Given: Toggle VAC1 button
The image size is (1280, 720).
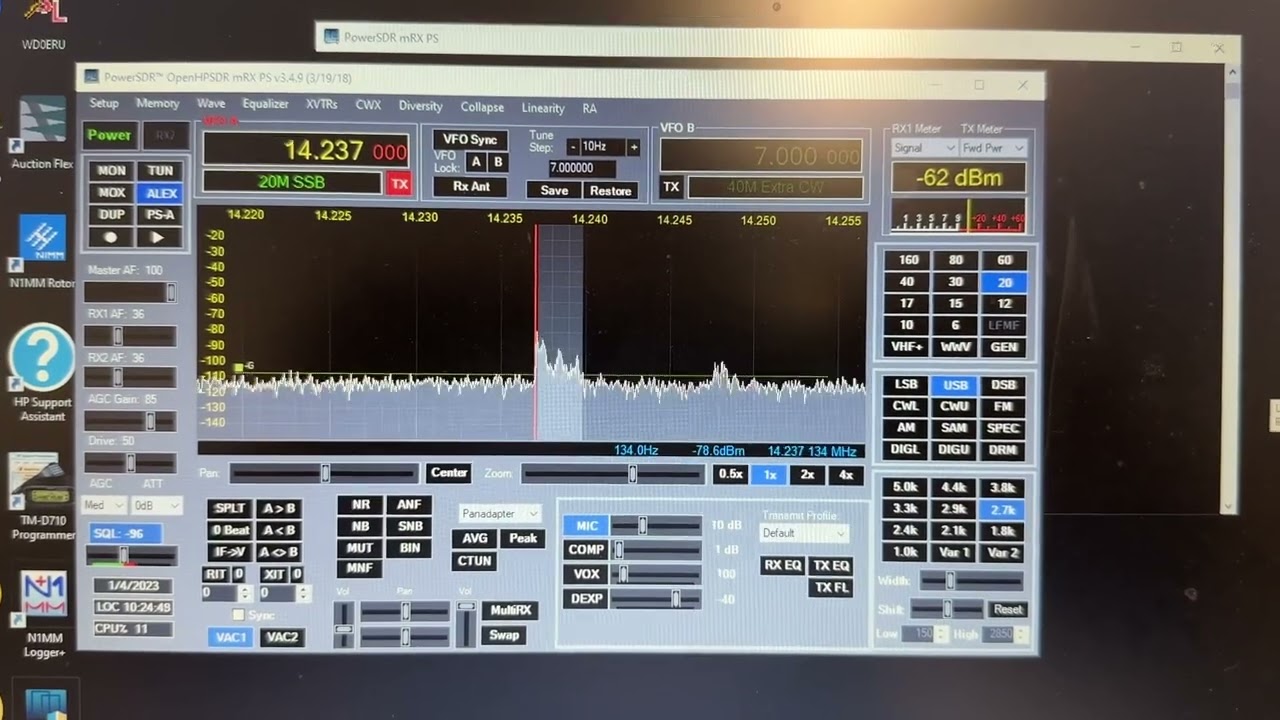Looking at the screenshot, I should 231,637.
